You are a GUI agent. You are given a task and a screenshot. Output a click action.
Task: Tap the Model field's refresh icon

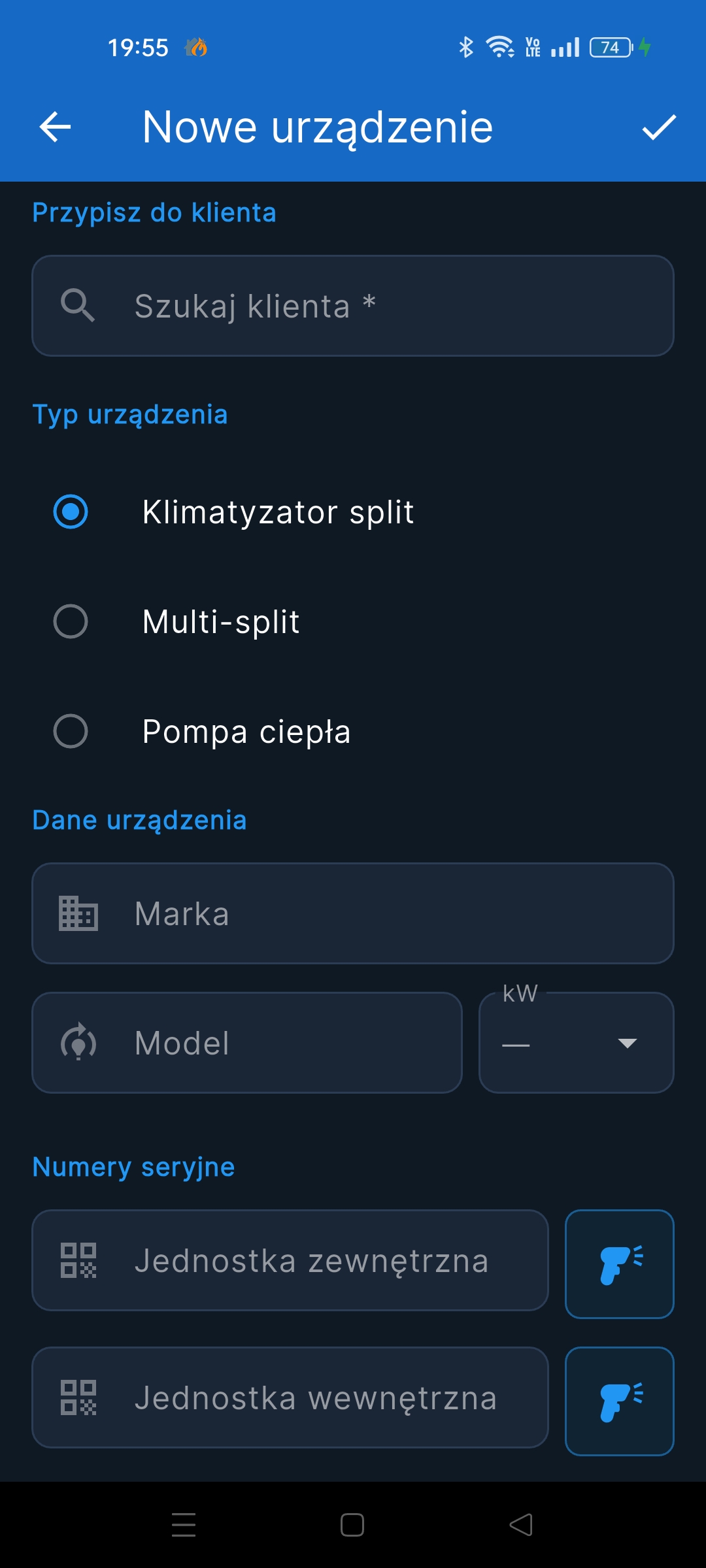[x=78, y=1043]
